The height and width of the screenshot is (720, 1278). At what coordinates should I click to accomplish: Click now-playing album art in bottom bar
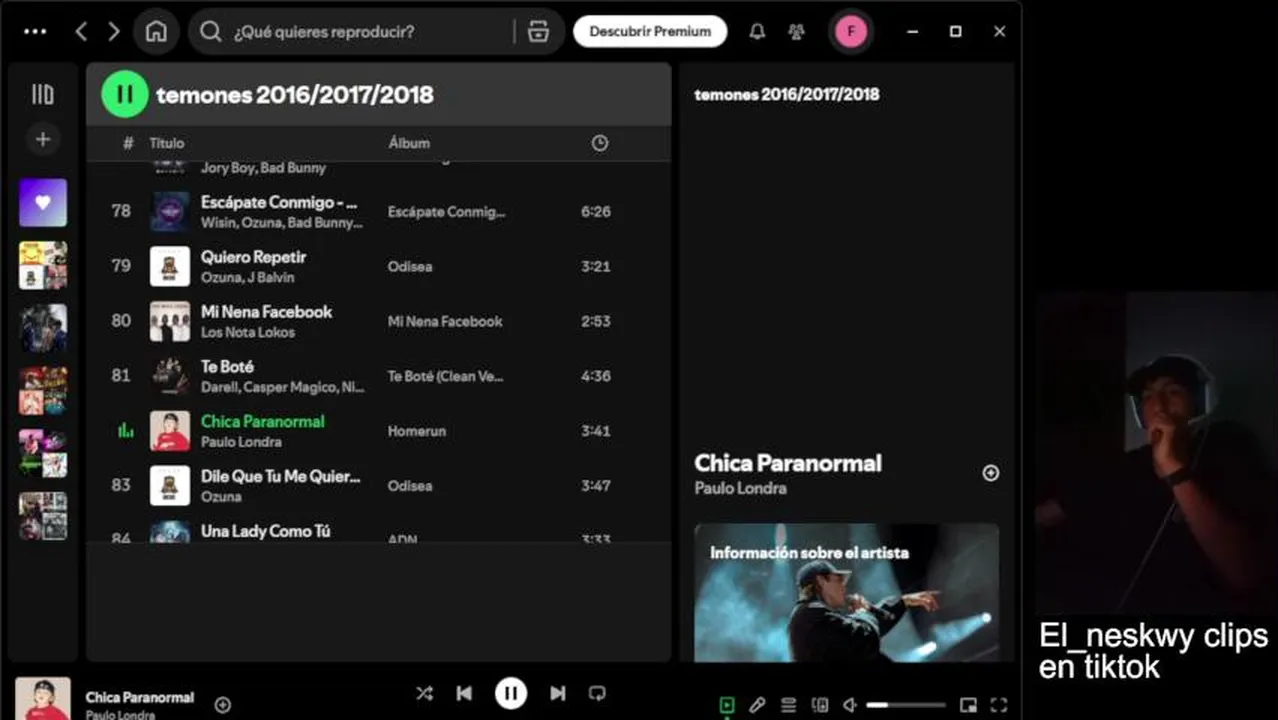[43, 698]
